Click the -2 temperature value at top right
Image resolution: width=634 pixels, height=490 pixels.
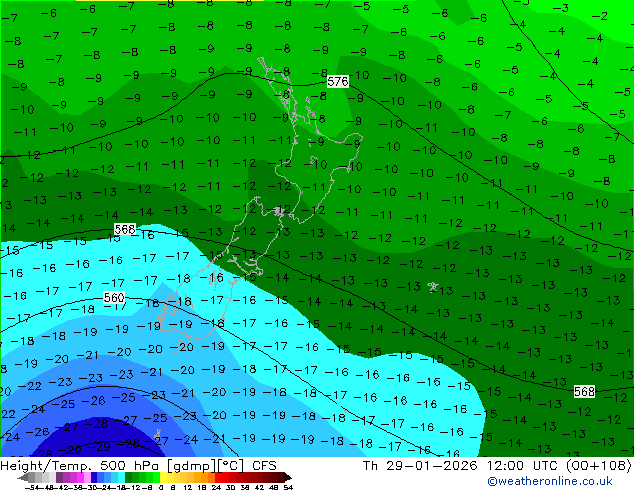point(600,16)
